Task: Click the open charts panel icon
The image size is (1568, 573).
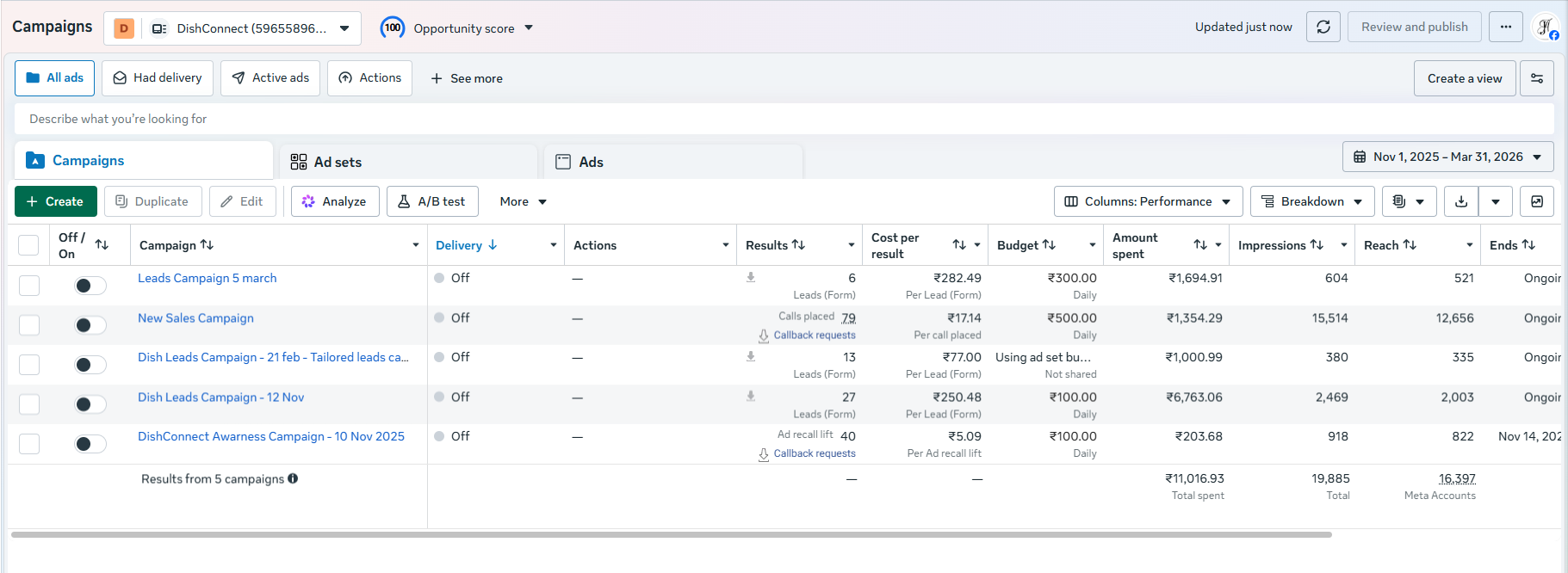Action: (x=1537, y=201)
